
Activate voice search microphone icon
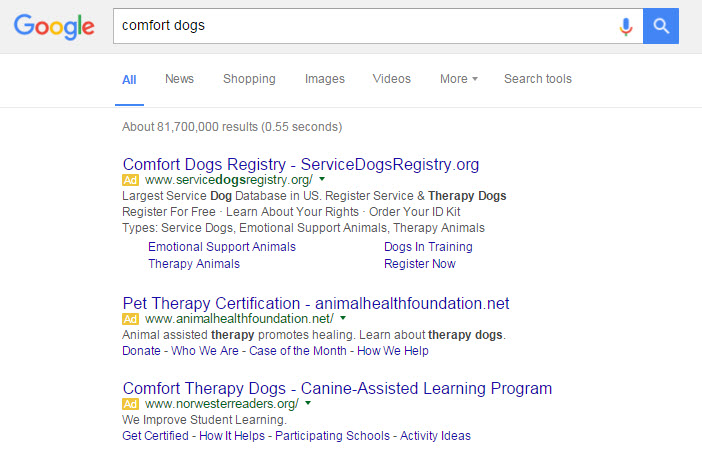click(x=625, y=26)
